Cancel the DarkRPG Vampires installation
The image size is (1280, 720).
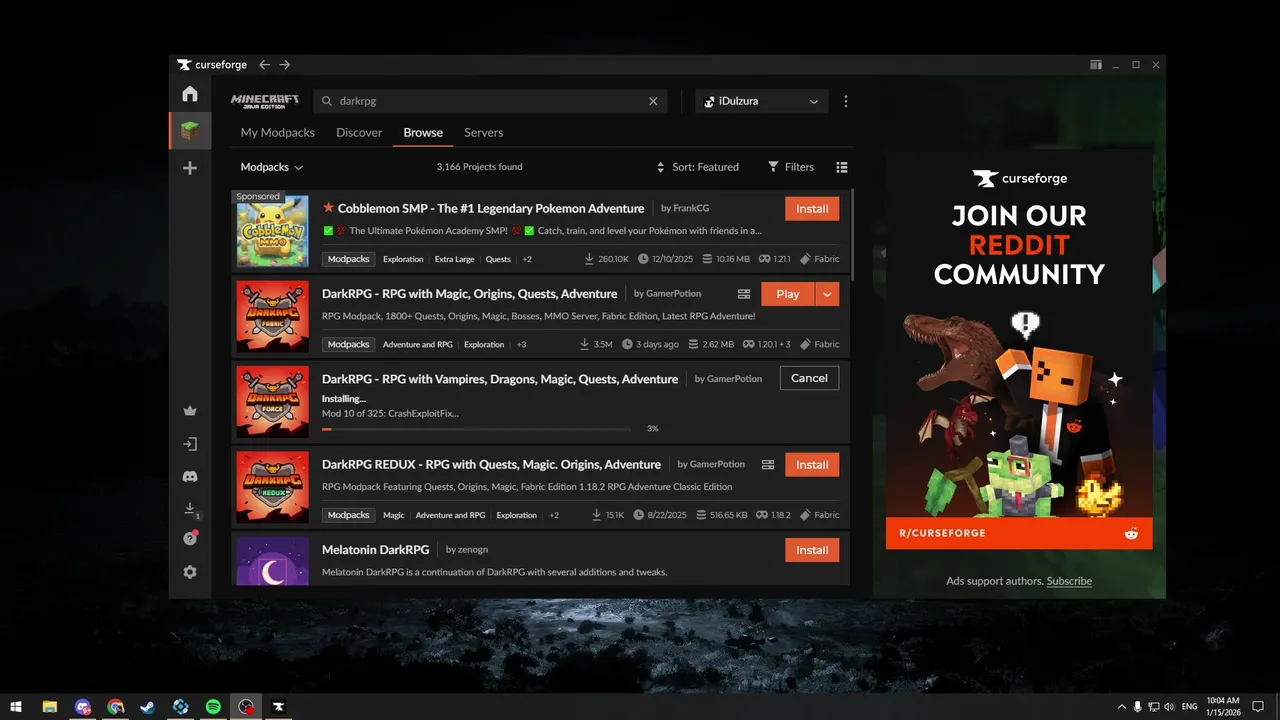point(809,378)
